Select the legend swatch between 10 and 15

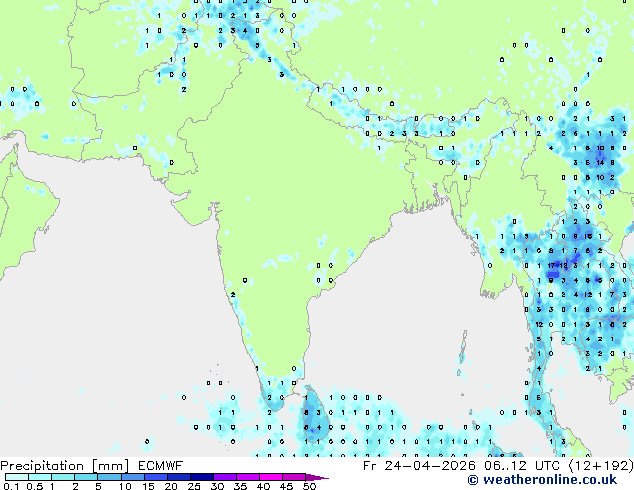pos(135,477)
